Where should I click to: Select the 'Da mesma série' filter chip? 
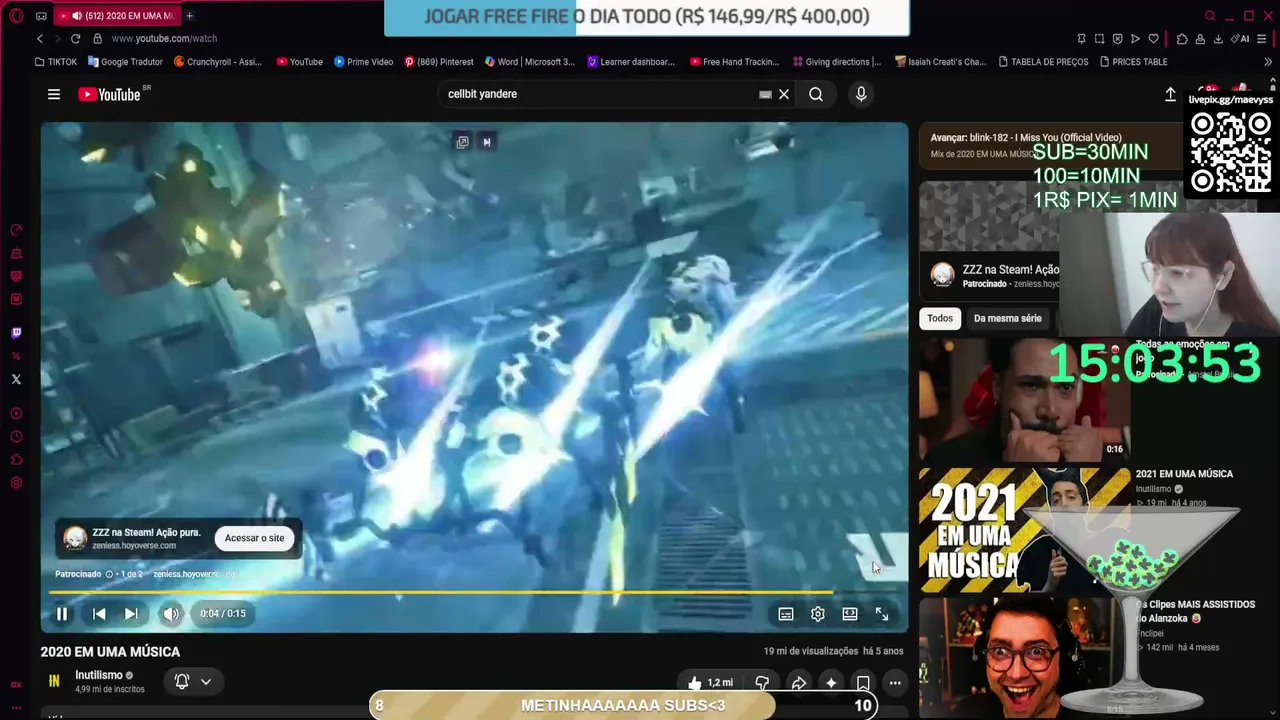click(1007, 318)
